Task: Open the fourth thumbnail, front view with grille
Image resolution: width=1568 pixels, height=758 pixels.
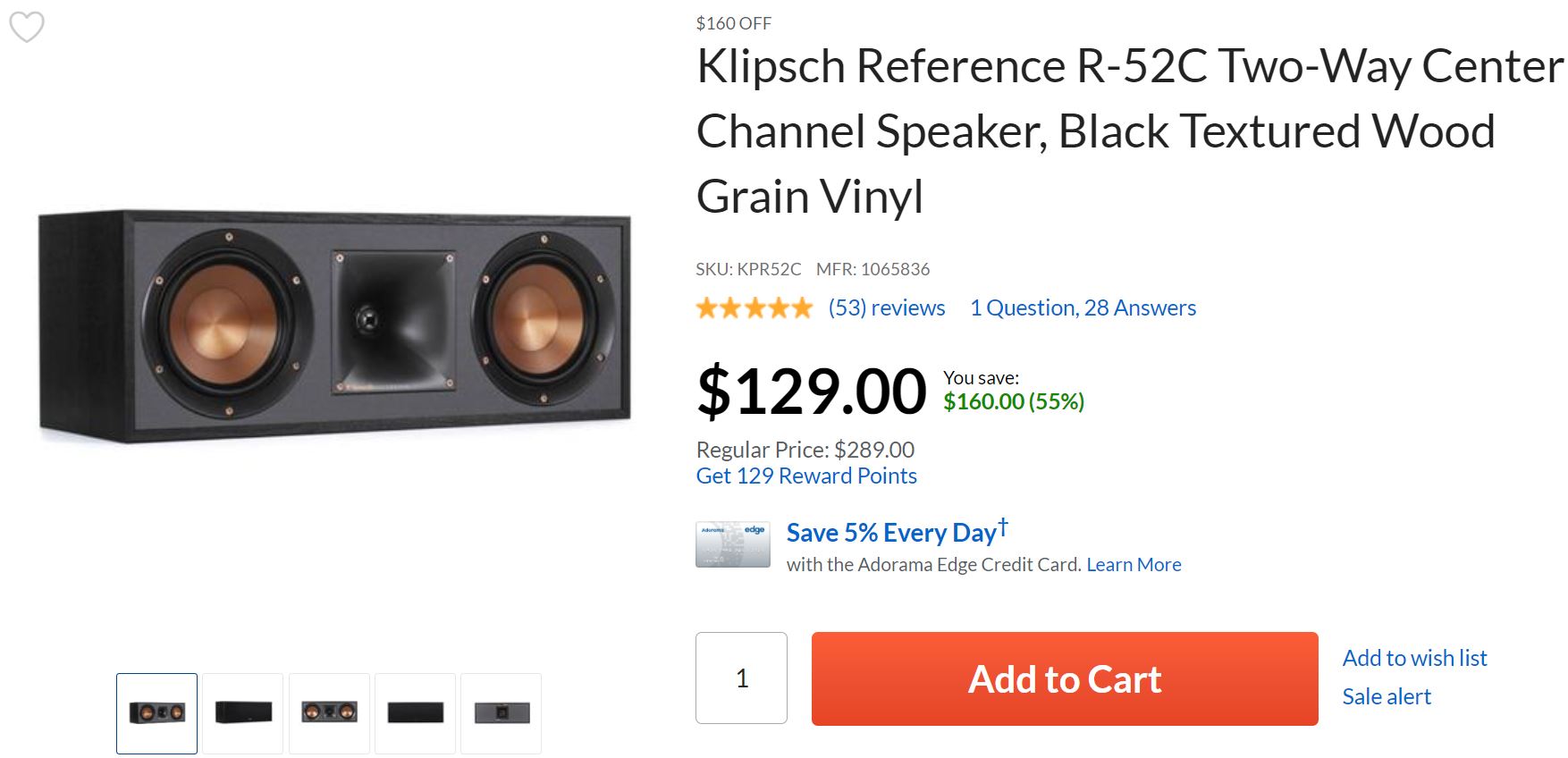Action: click(416, 713)
